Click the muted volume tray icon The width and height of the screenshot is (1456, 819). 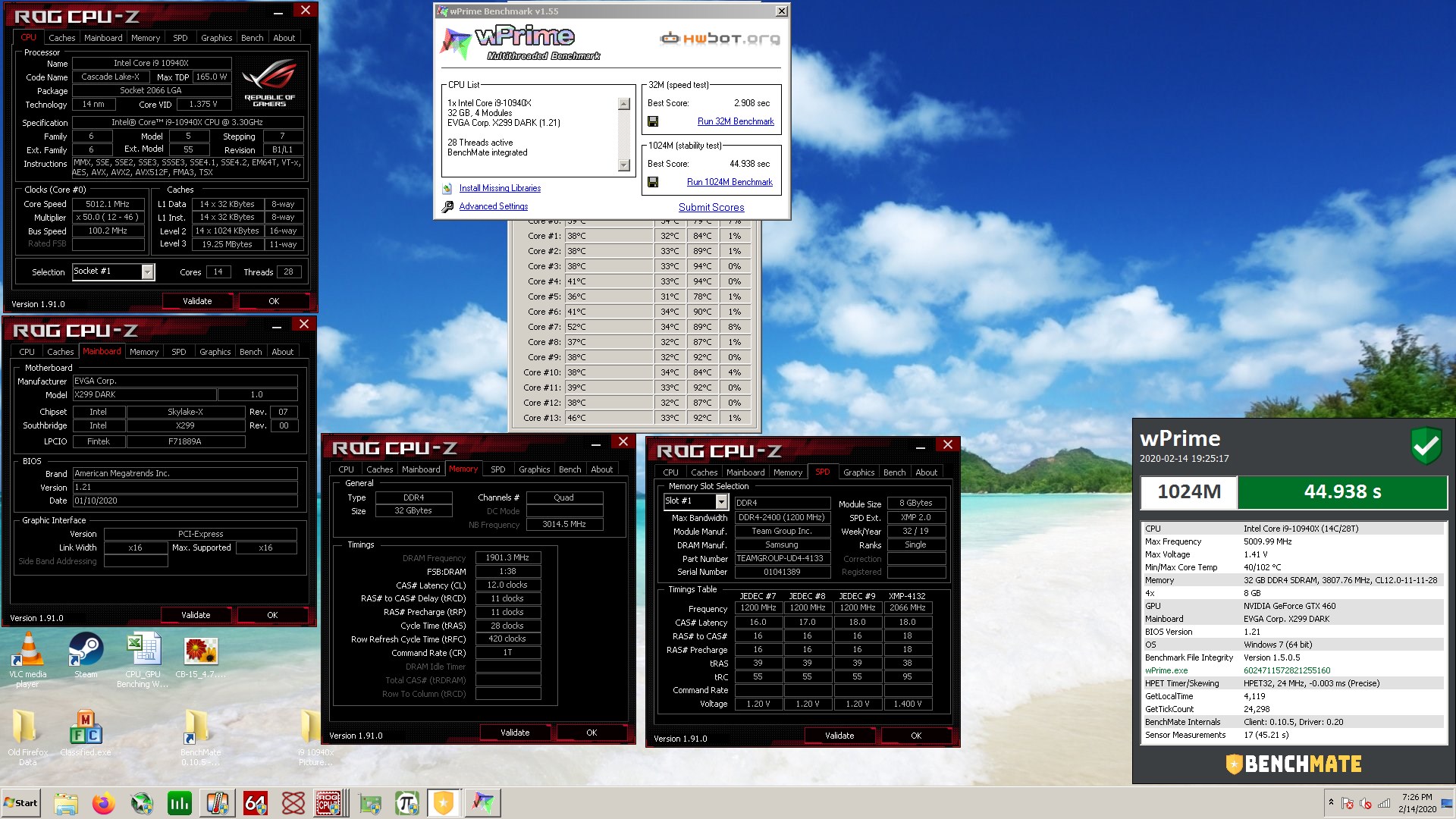[1366, 803]
